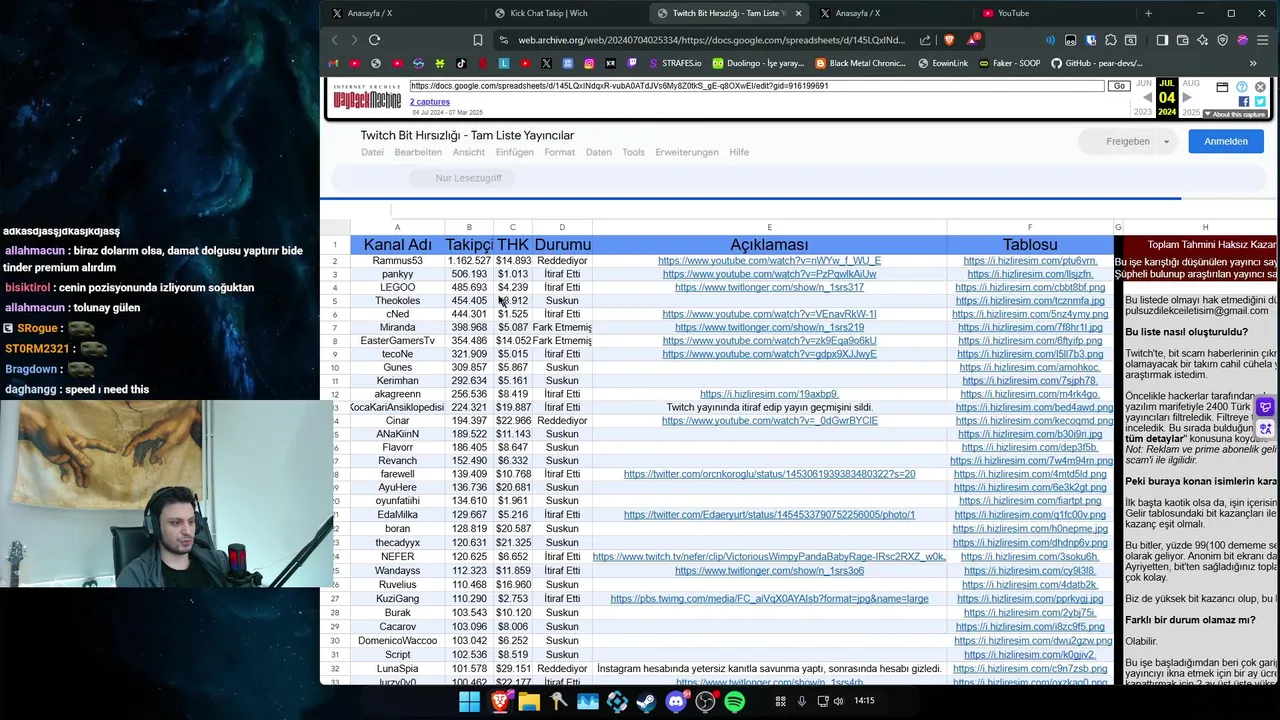Open the Brave Shields lion icon
The width and height of the screenshot is (1280, 720).
point(949,40)
